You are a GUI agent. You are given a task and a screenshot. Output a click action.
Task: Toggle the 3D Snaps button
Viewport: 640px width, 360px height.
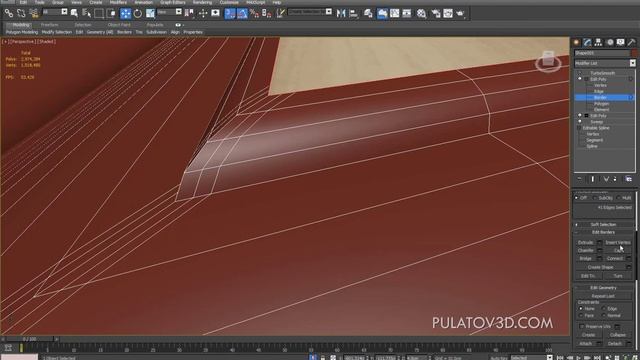click(x=230, y=13)
